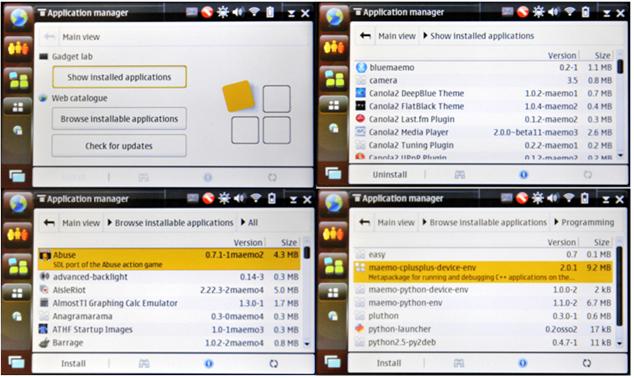Click web browser globe icon top-left sidebar
The image size is (634, 378).
click(x=18, y=18)
